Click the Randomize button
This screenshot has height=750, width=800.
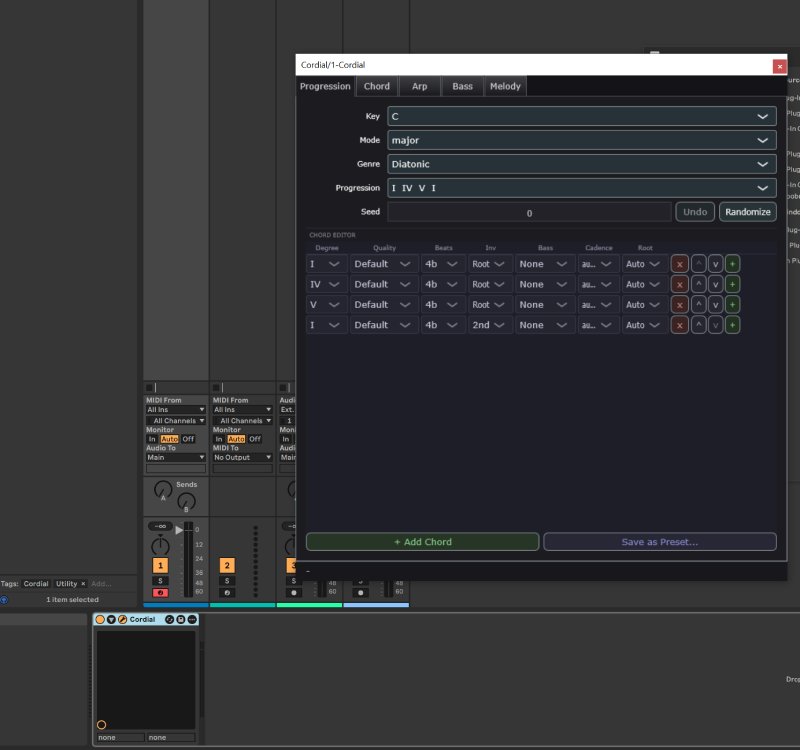[x=747, y=212]
